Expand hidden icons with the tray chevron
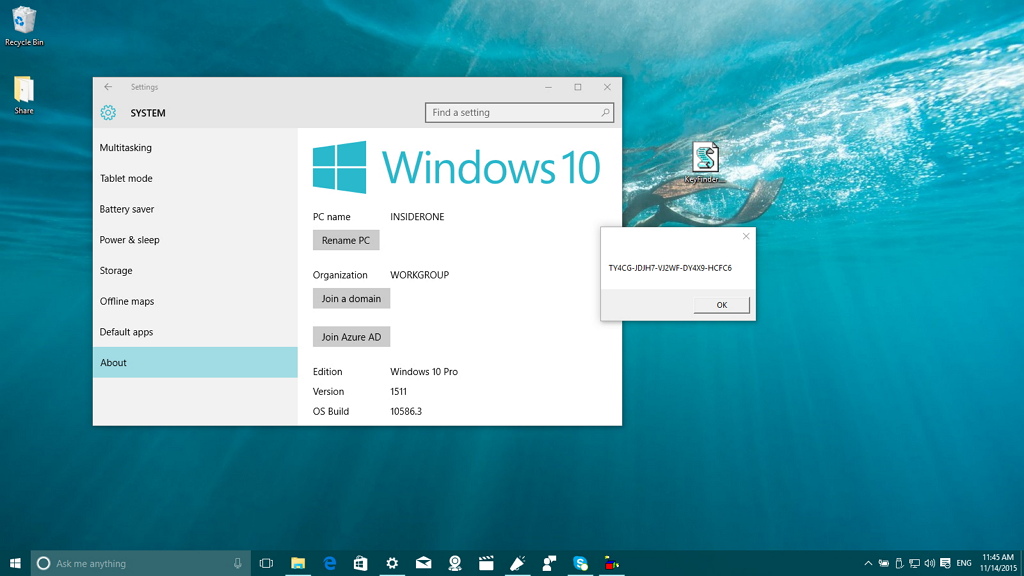Viewport: 1024px width, 576px height. [x=869, y=563]
